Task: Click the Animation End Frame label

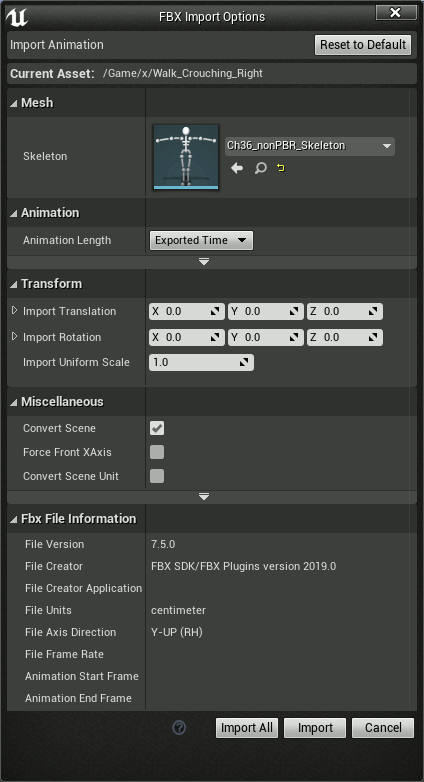Action: click(x=78, y=698)
